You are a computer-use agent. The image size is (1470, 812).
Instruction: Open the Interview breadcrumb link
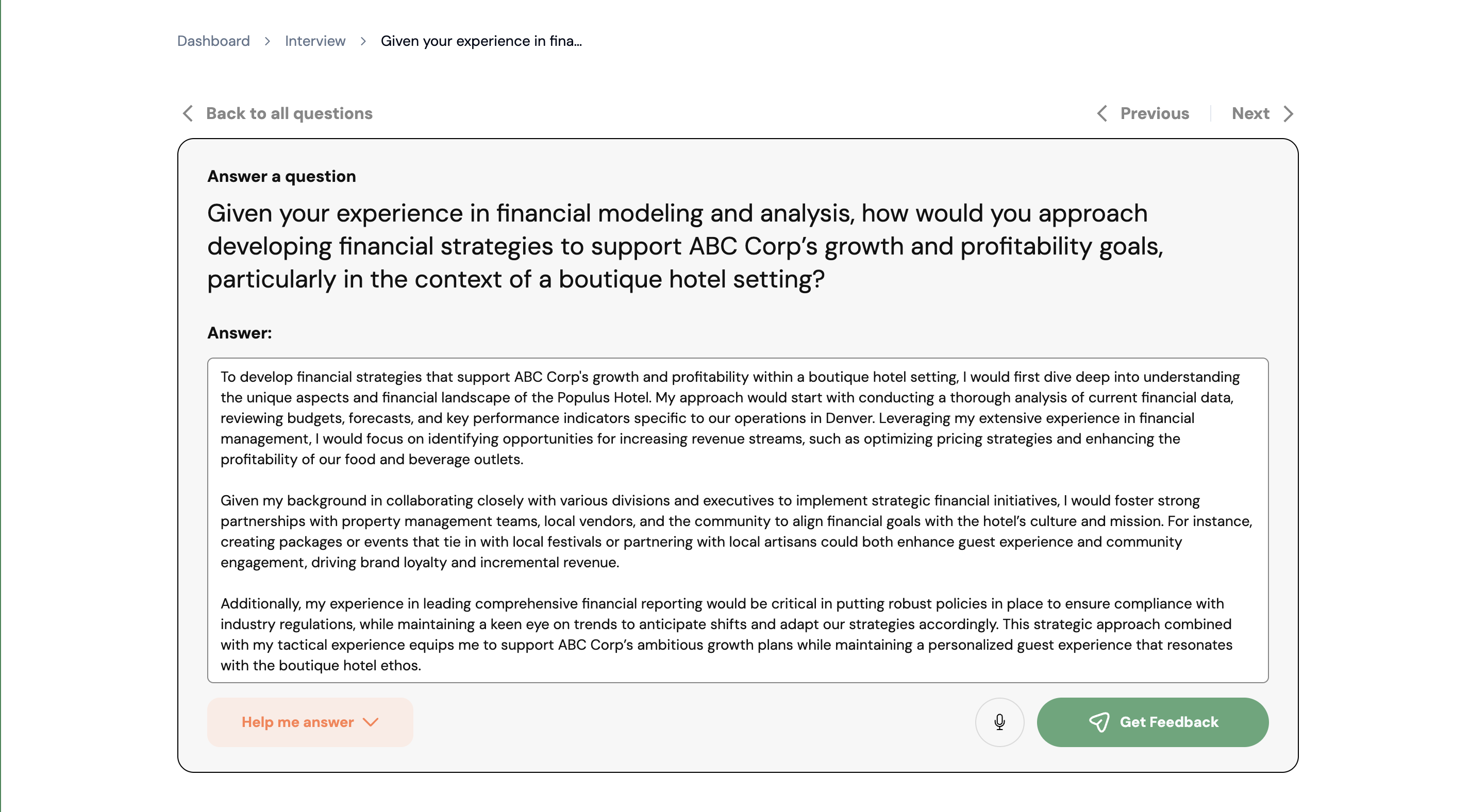coord(315,41)
